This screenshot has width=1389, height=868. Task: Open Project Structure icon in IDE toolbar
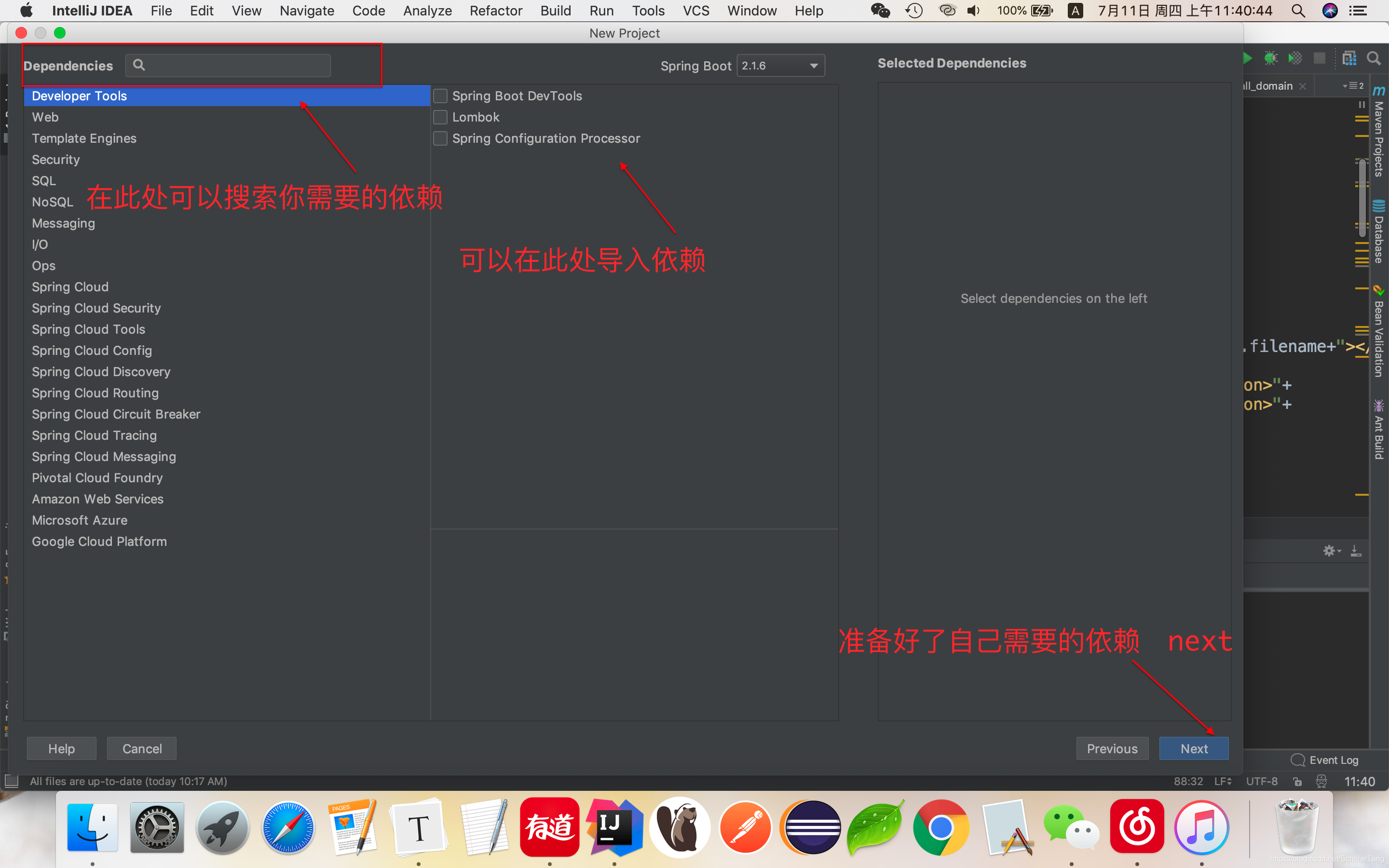pyautogui.click(x=1349, y=58)
